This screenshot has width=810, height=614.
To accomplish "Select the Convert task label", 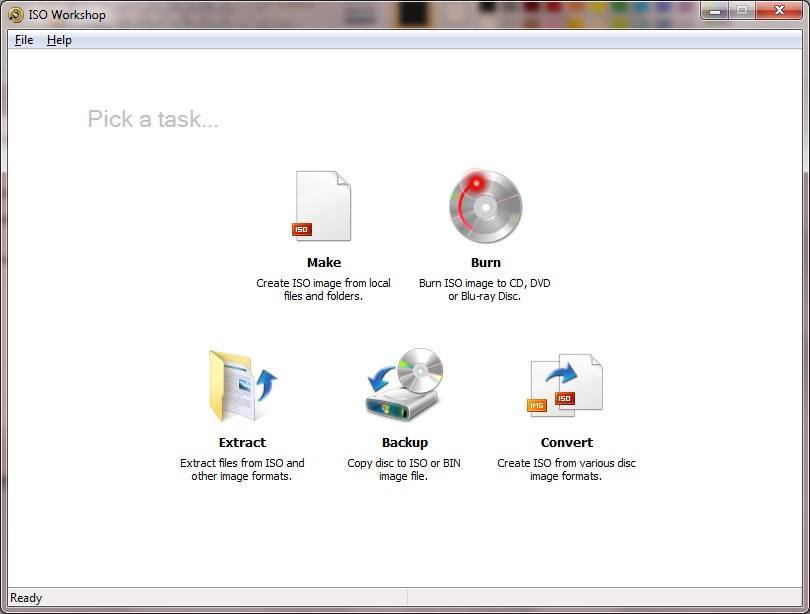I will (566, 442).
